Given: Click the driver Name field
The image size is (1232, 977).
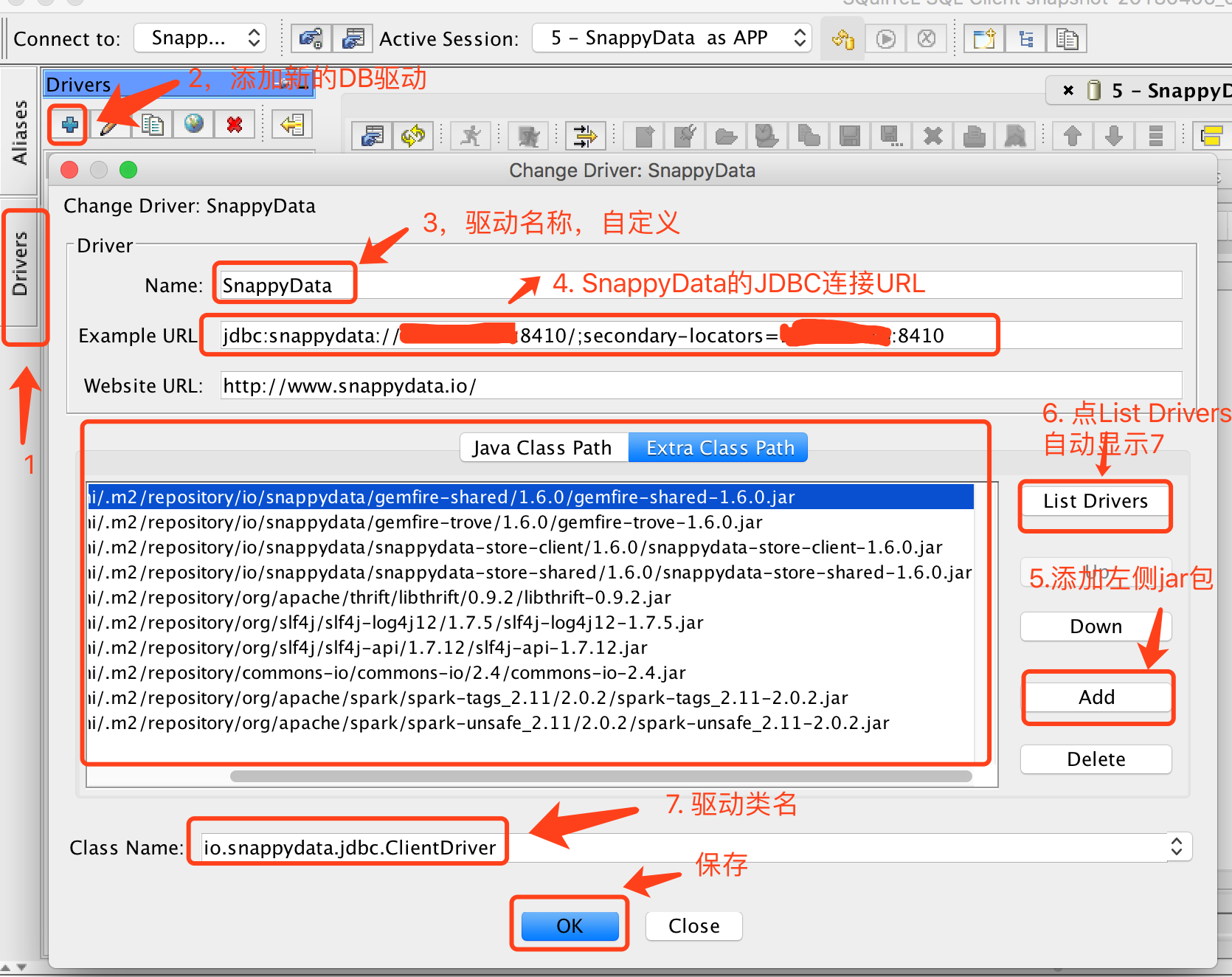Looking at the screenshot, I should [701, 286].
